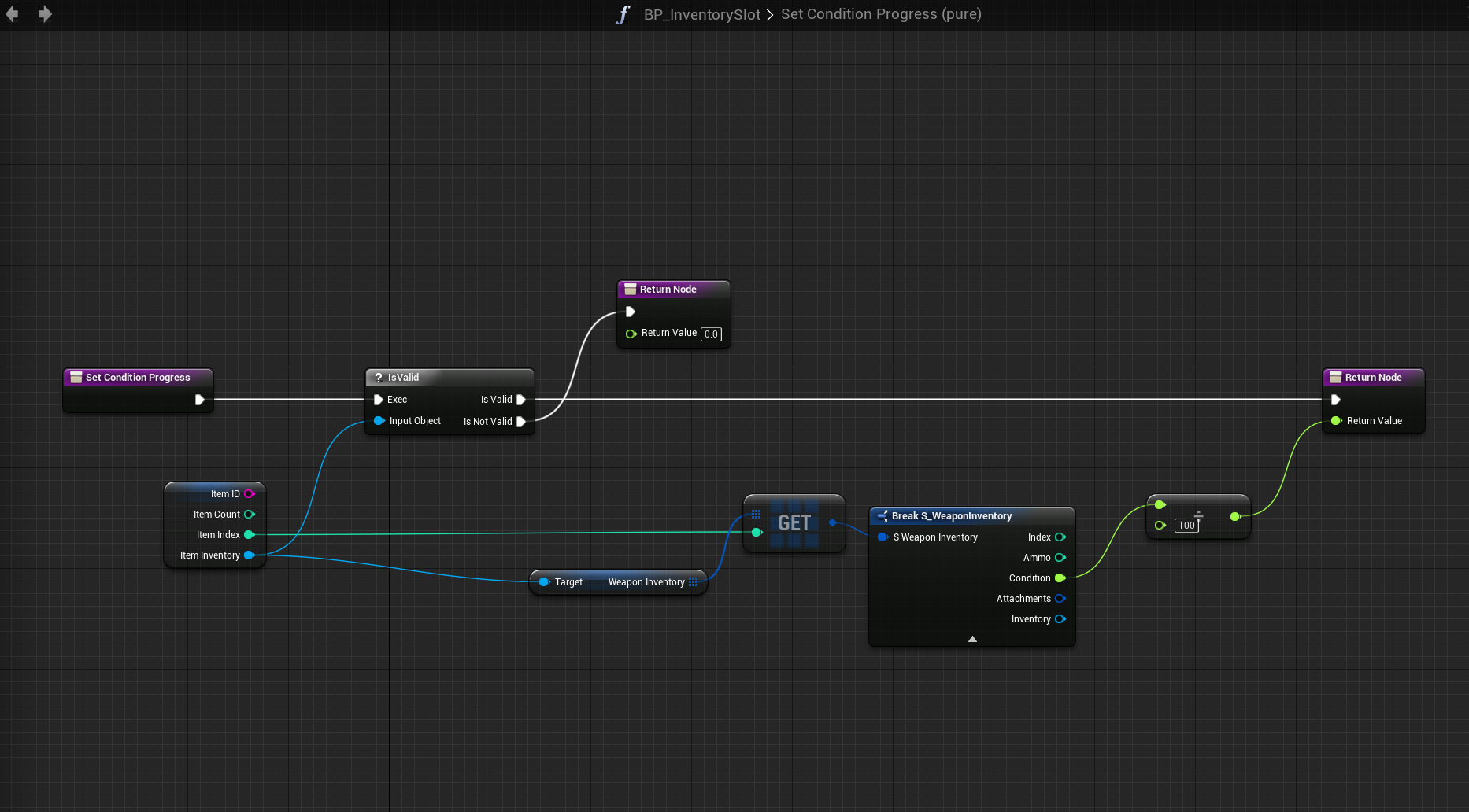Click the forward navigation arrow
This screenshot has height=812, width=1469.
(x=45, y=14)
